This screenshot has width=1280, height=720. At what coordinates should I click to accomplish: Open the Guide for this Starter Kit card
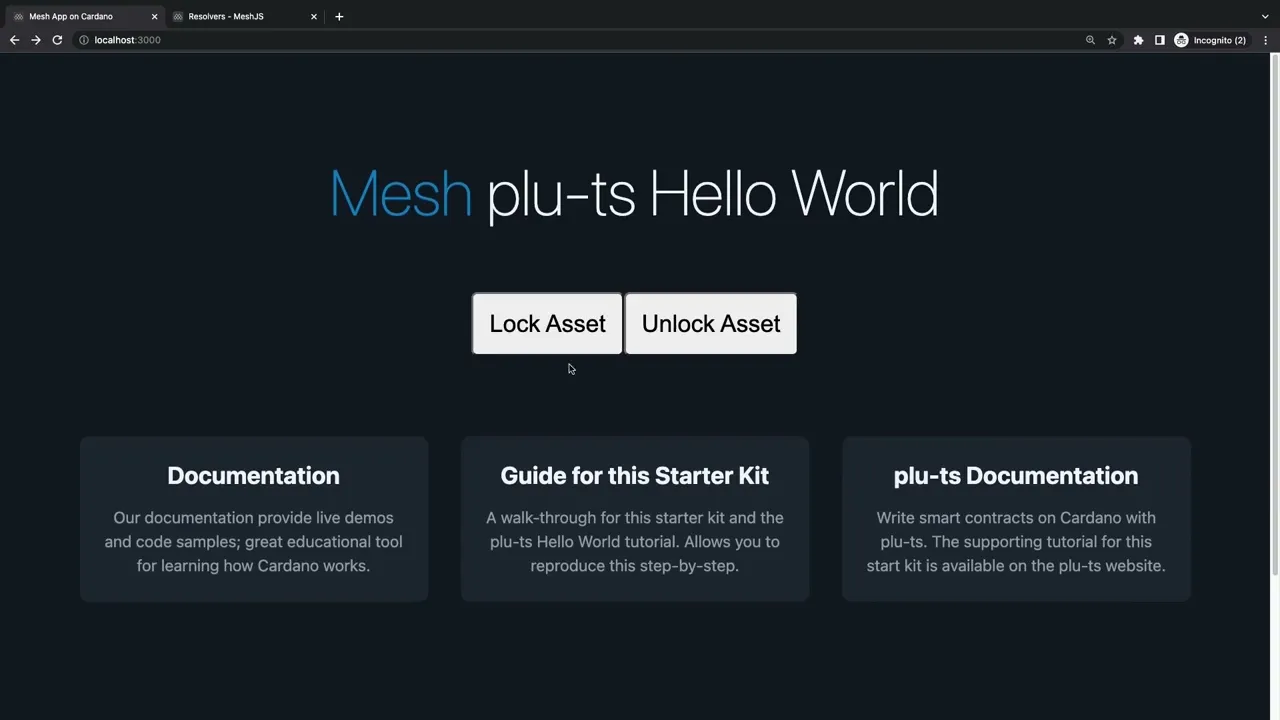coord(634,518)
